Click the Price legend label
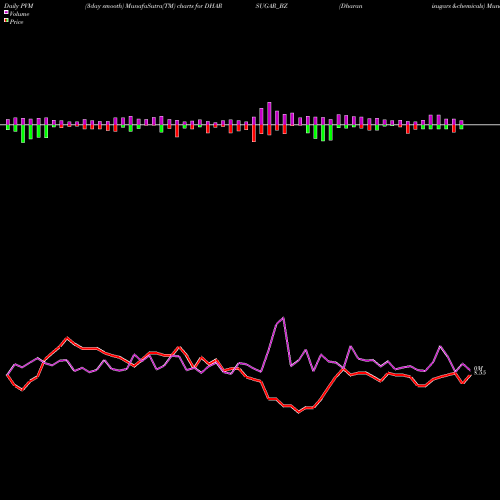 pyautogui.click(x=16, y=22)
